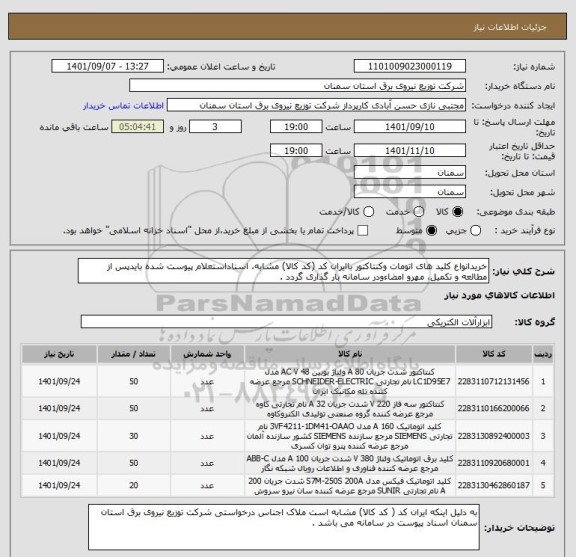
Task: Select the کالا radio button
Action: coord(458,212)
